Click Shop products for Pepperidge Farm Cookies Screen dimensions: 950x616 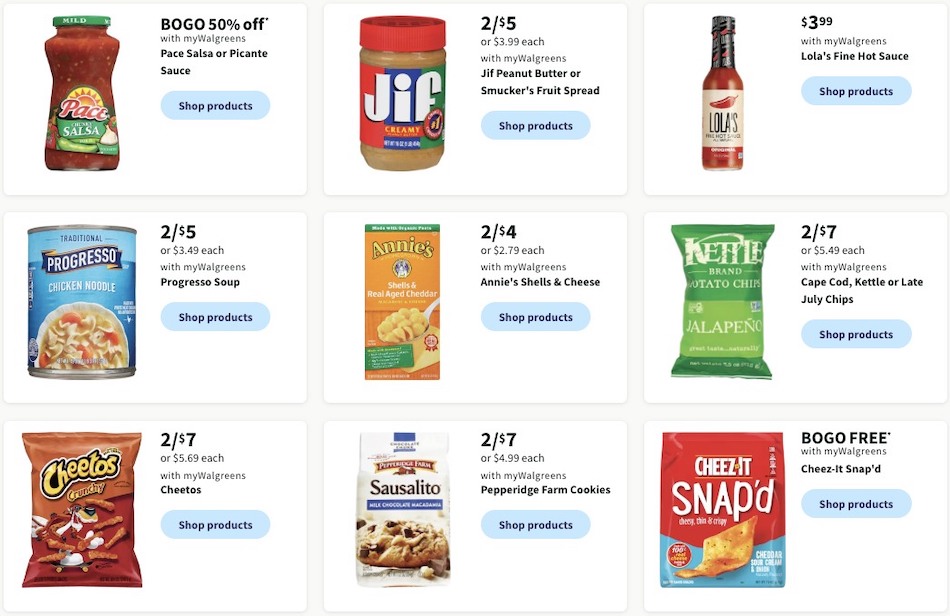535,524
